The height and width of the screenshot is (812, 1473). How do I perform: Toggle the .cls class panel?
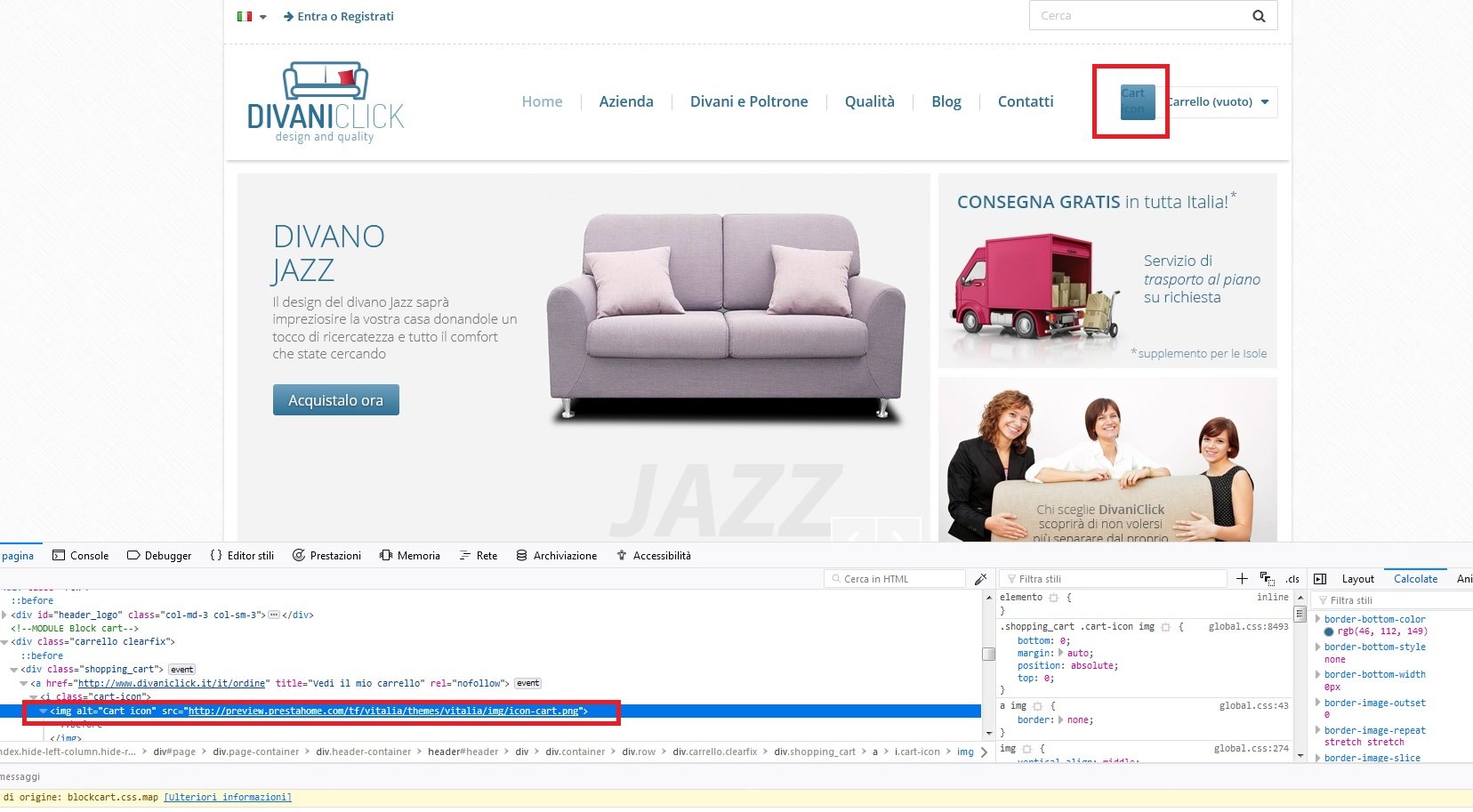click(x=1292, y=579)
